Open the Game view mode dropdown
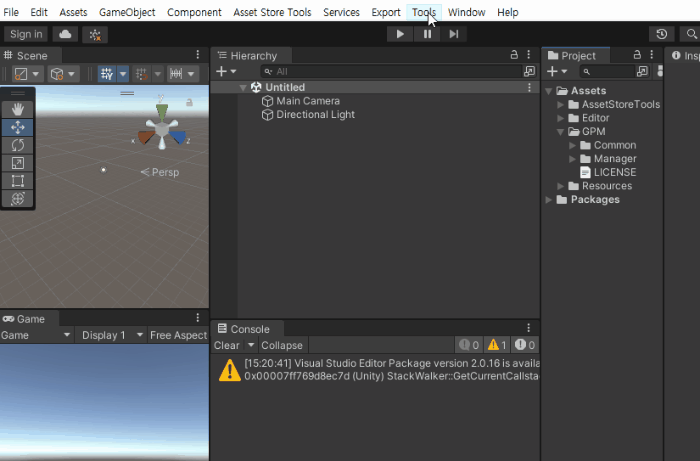This screenshot has width=700, height=461. tap(36, 335)
